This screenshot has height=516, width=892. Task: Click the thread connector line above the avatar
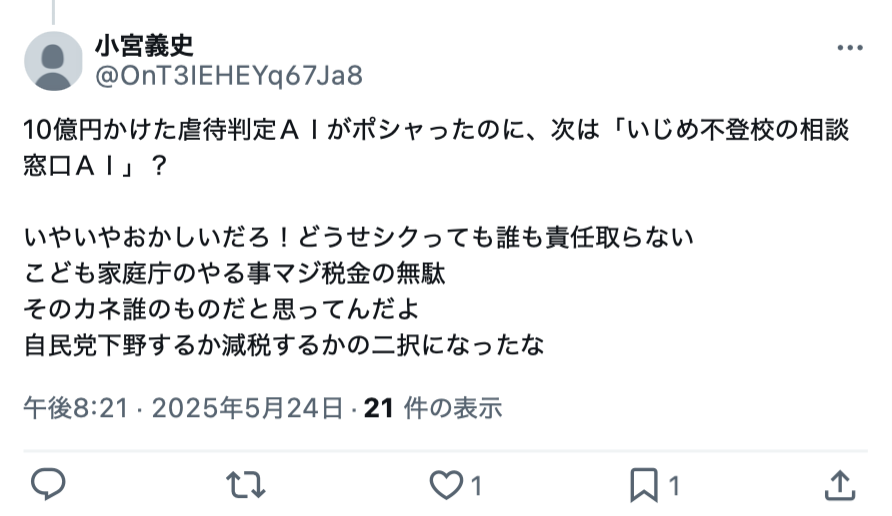click(x=53, y=12)
